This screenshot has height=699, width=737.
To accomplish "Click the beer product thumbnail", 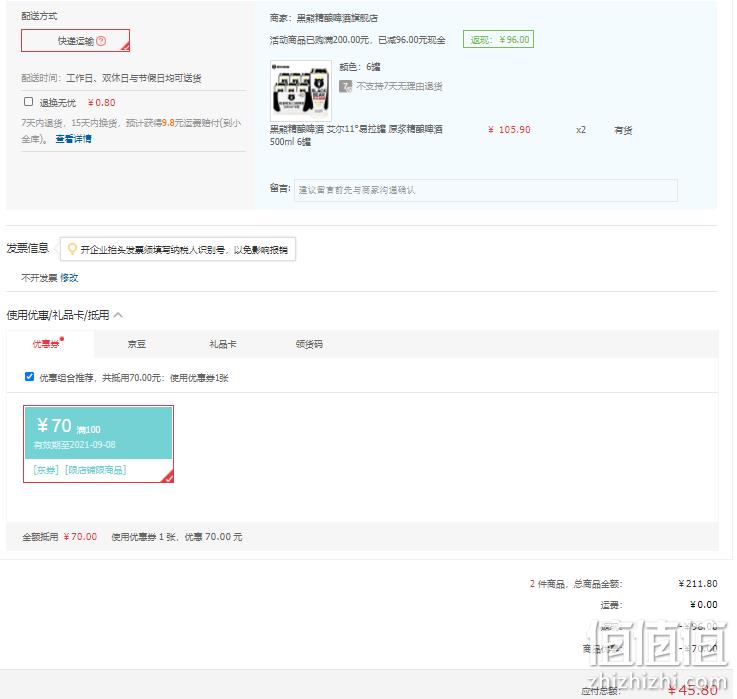I will 301,90.
